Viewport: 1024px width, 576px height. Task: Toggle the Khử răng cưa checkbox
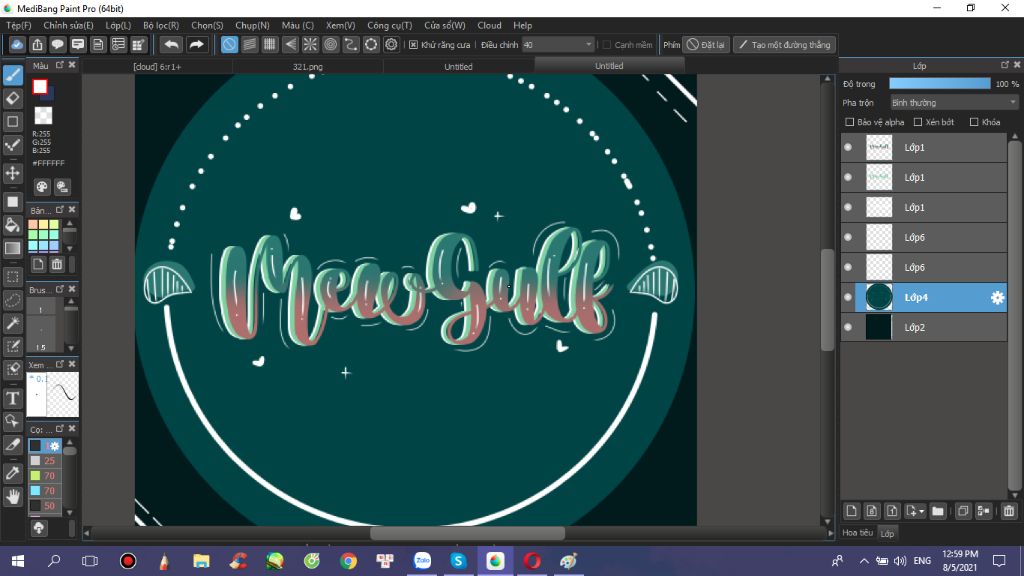click(x=414, y=45)
